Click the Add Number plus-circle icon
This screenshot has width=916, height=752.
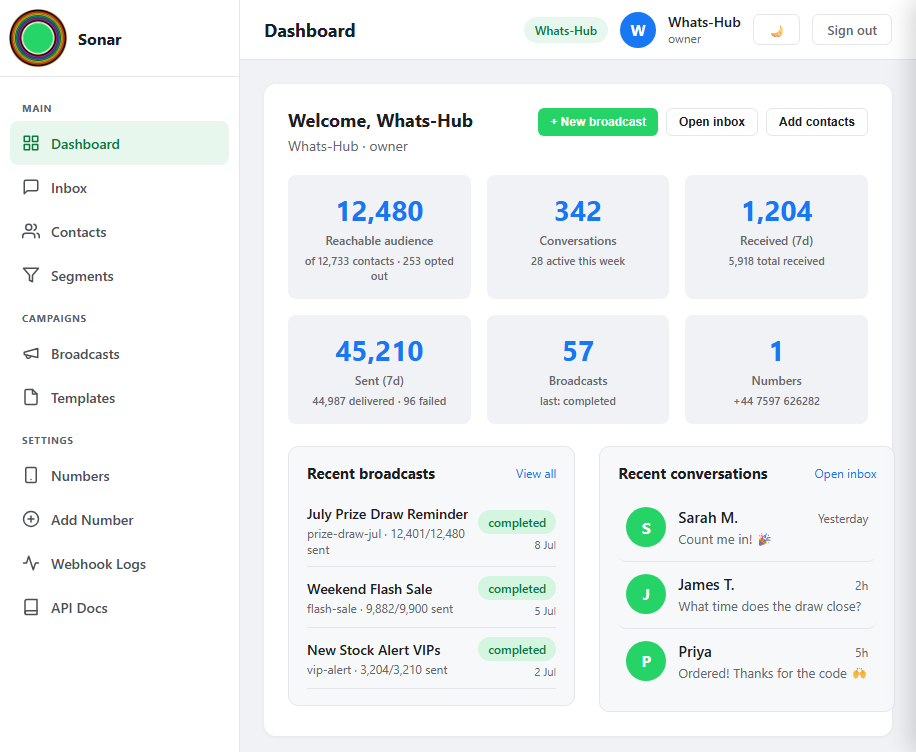pos(31,519)
